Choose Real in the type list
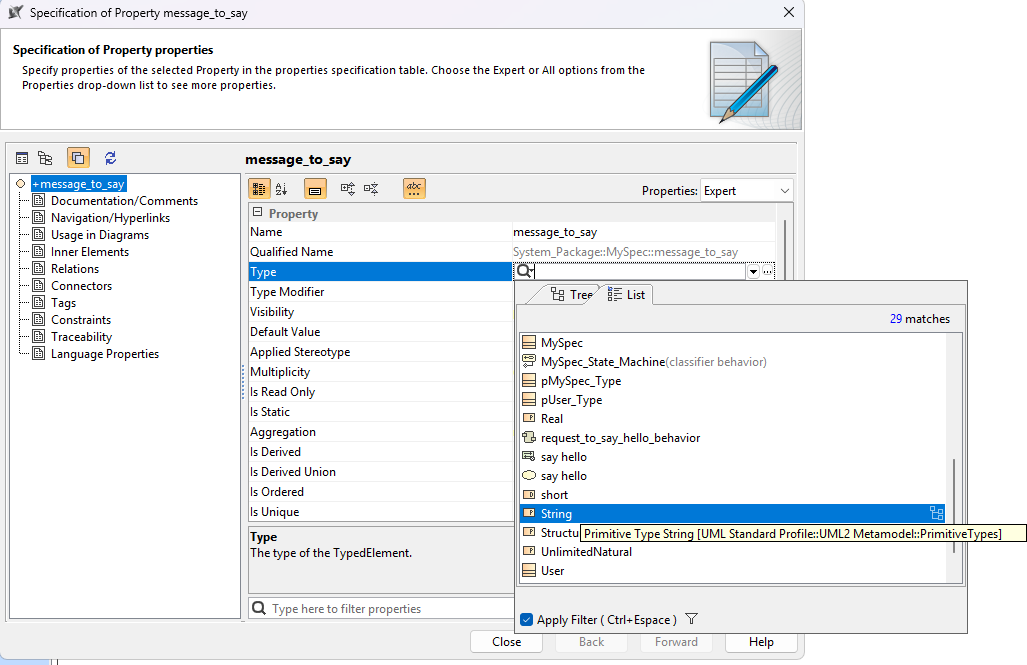This screenshot has height=665, width=1027. pos(732,418)
